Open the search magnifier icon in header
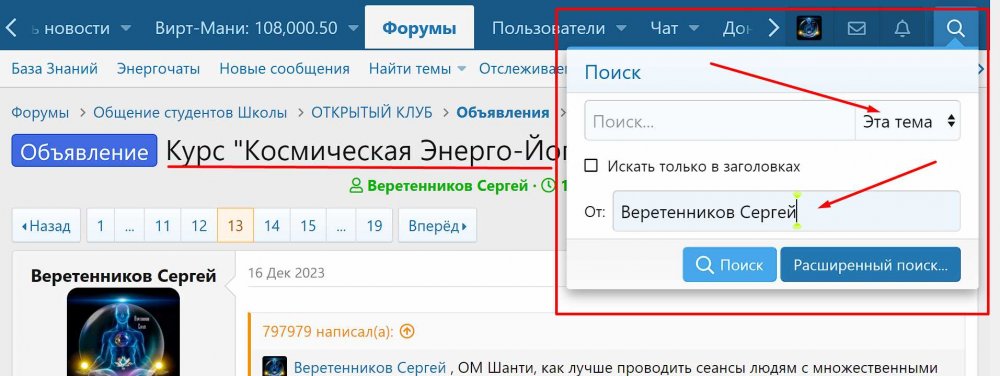 (955, 28)
